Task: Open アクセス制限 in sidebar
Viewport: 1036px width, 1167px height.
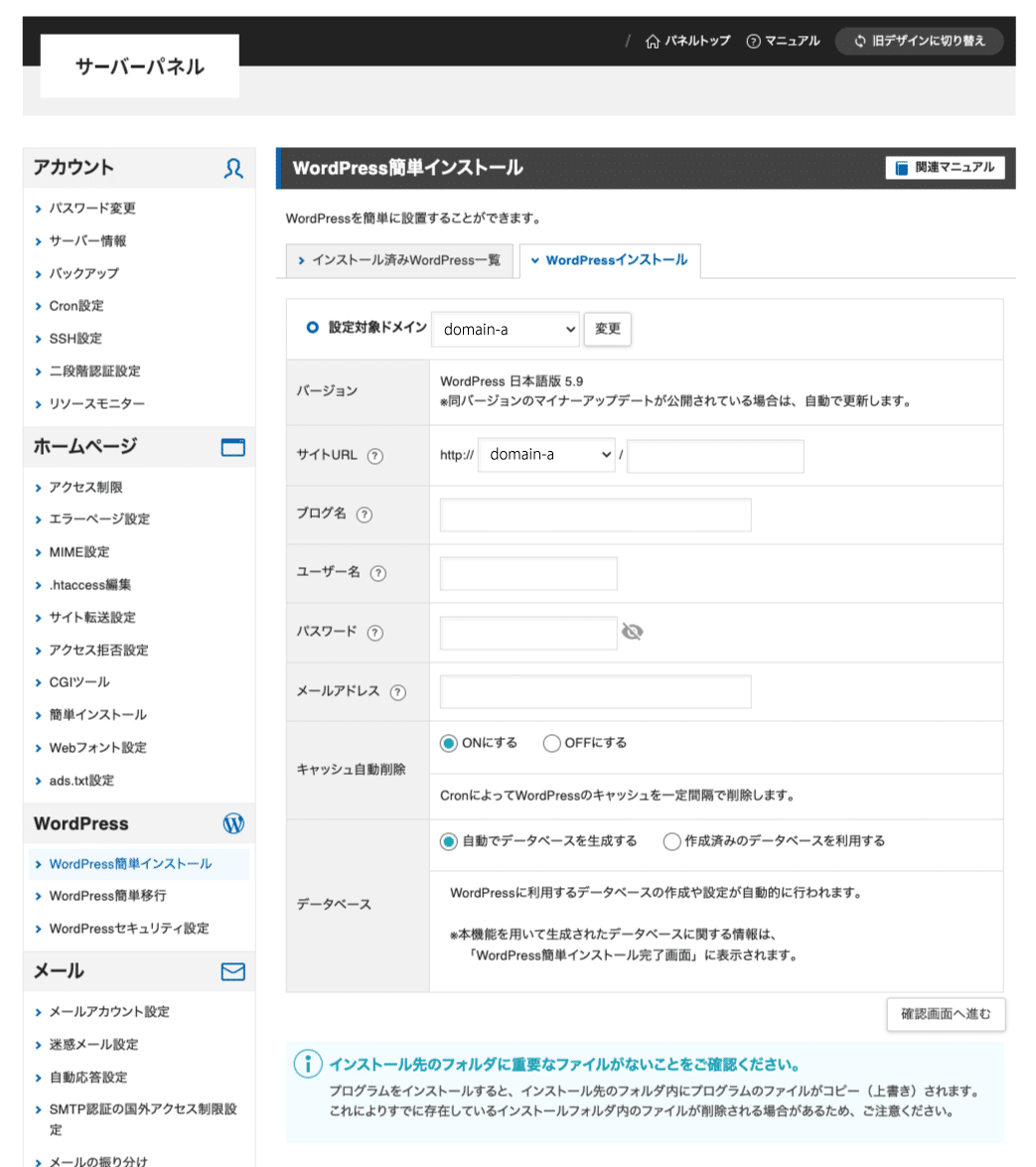Action: click(x=85, y=488)
